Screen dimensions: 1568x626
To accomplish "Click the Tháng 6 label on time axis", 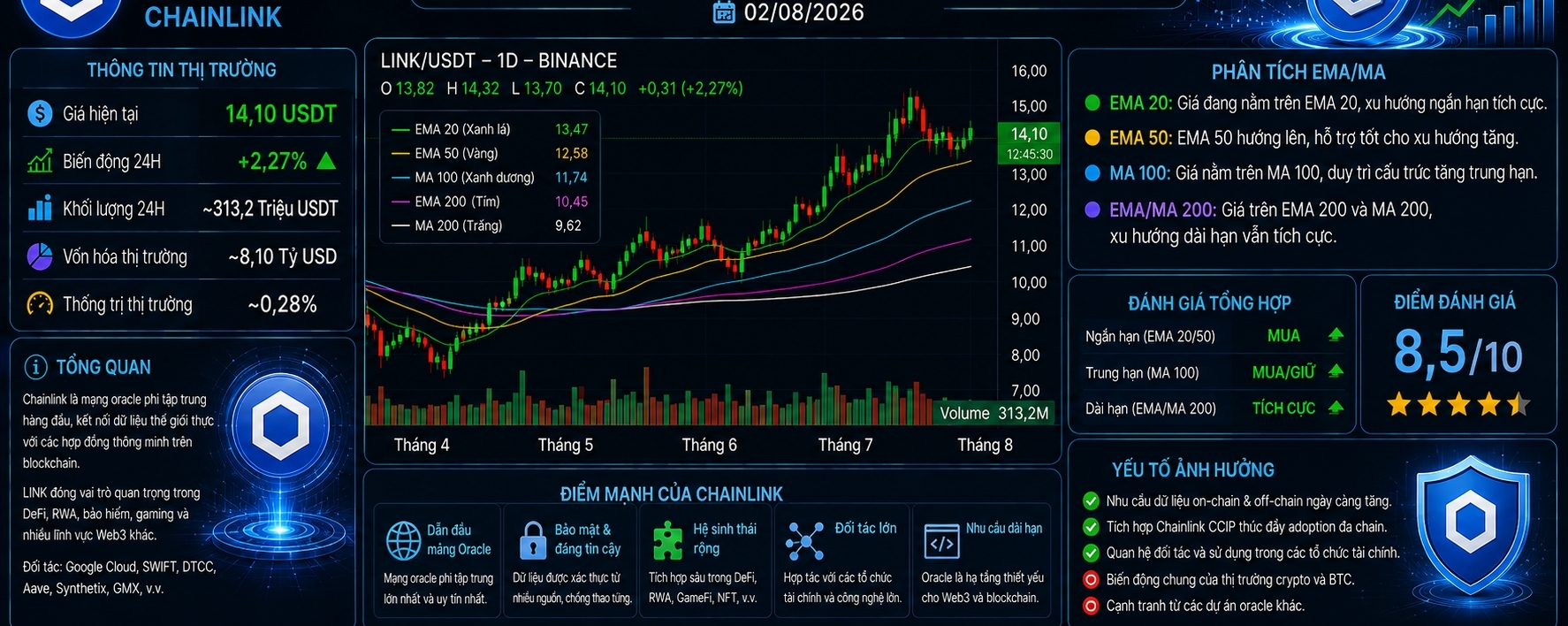I will pos(709,445).
